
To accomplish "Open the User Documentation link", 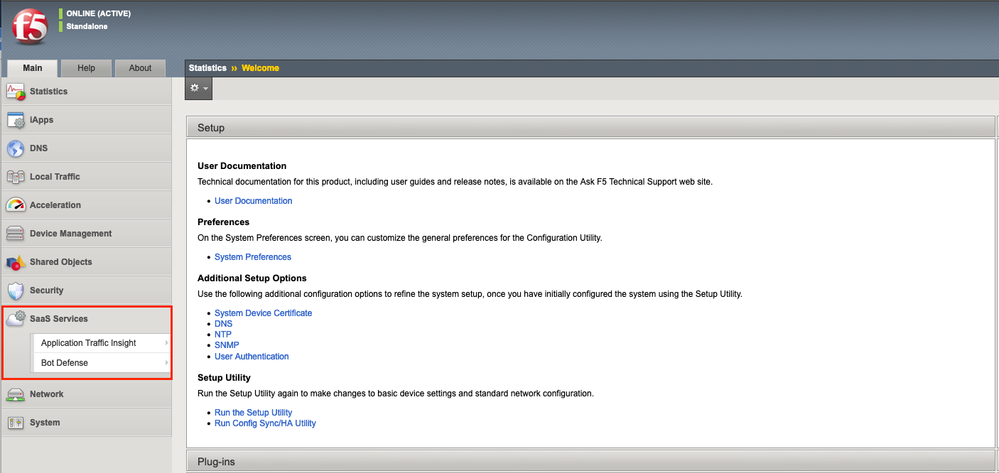I will [253, 201].
